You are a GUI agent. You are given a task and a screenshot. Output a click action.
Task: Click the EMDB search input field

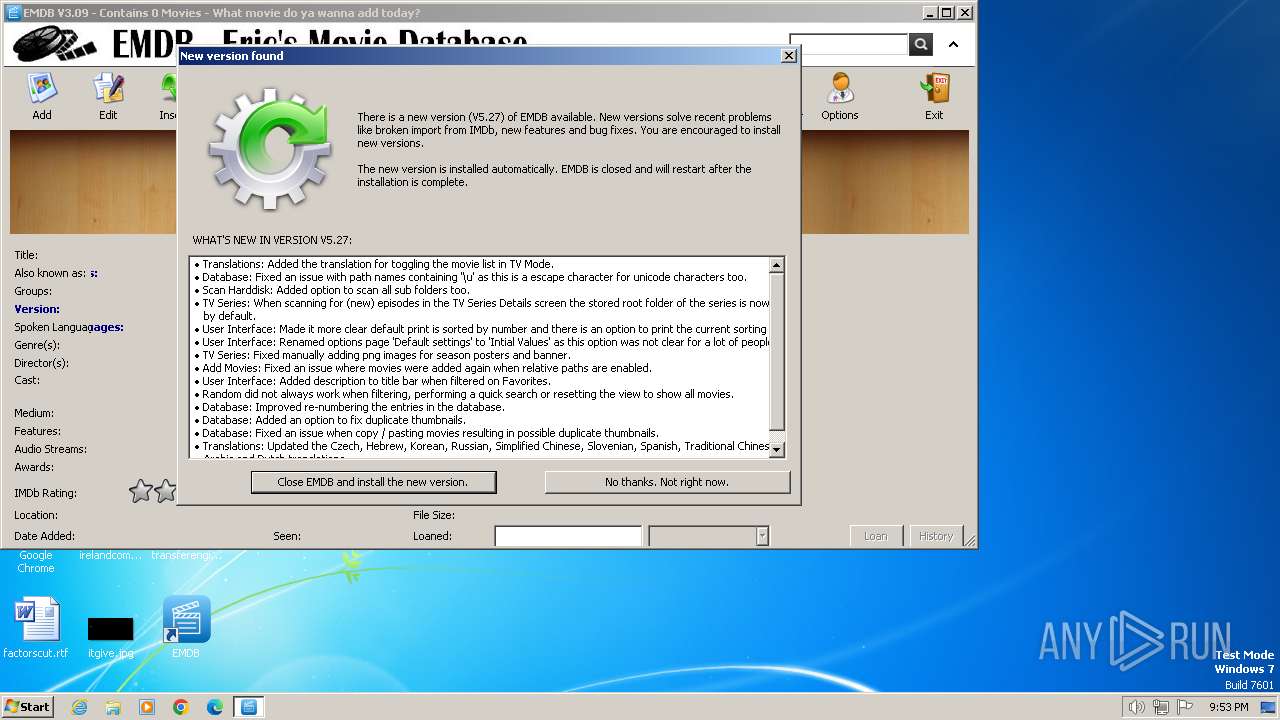[848, 44]
